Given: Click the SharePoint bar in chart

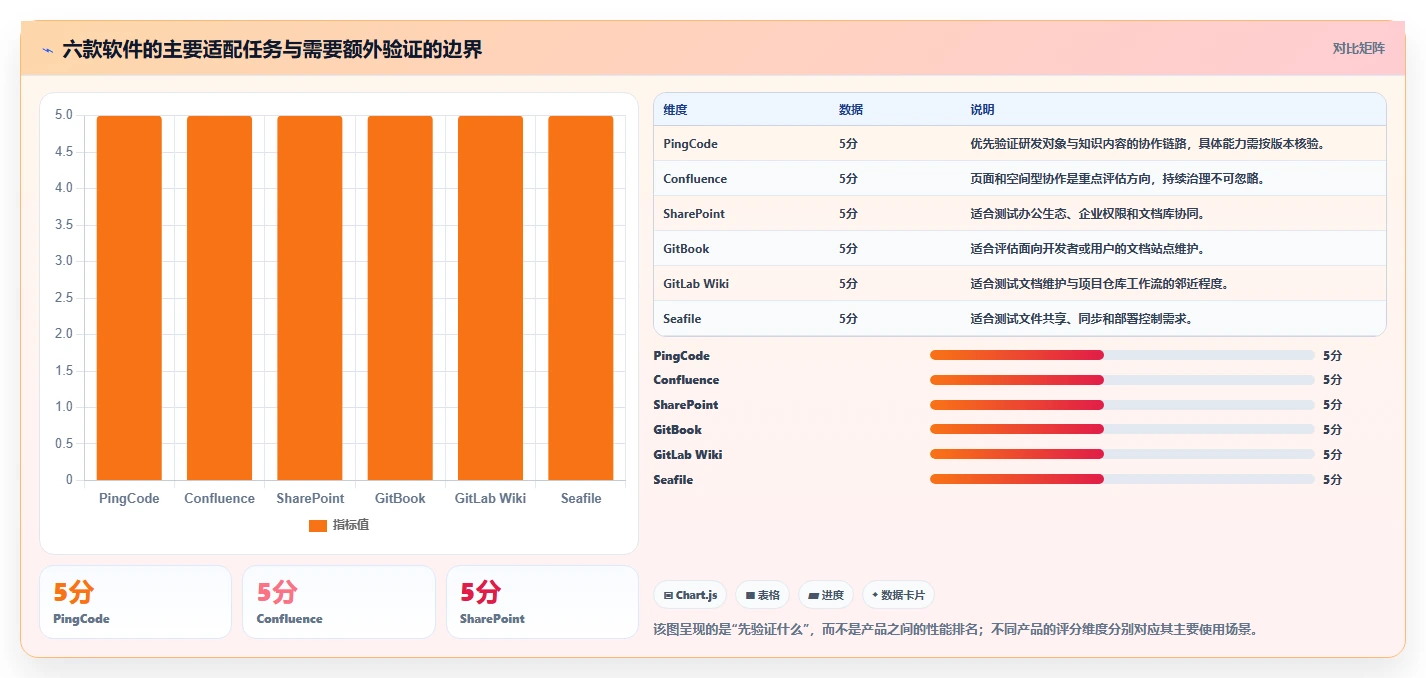Looking at the screenshot, I should click(310, 298).
